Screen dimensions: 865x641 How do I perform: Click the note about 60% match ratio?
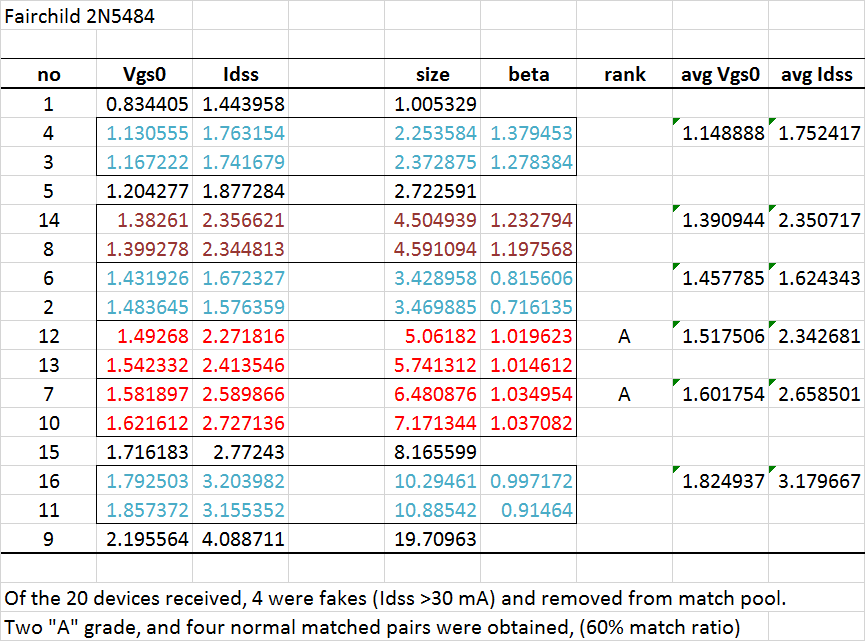click(372, 627)
